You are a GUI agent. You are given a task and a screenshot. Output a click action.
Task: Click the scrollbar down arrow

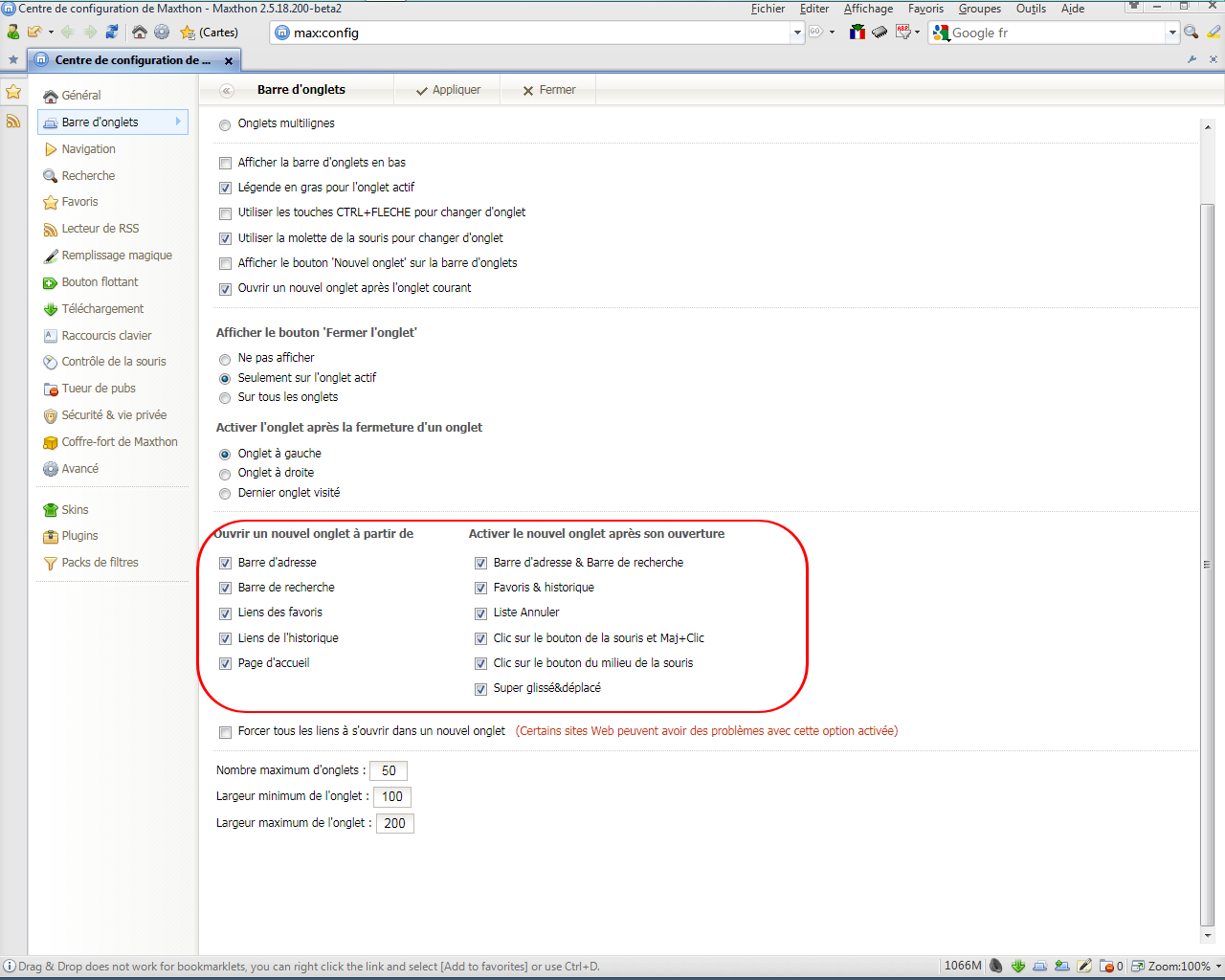pos(1207,935)
